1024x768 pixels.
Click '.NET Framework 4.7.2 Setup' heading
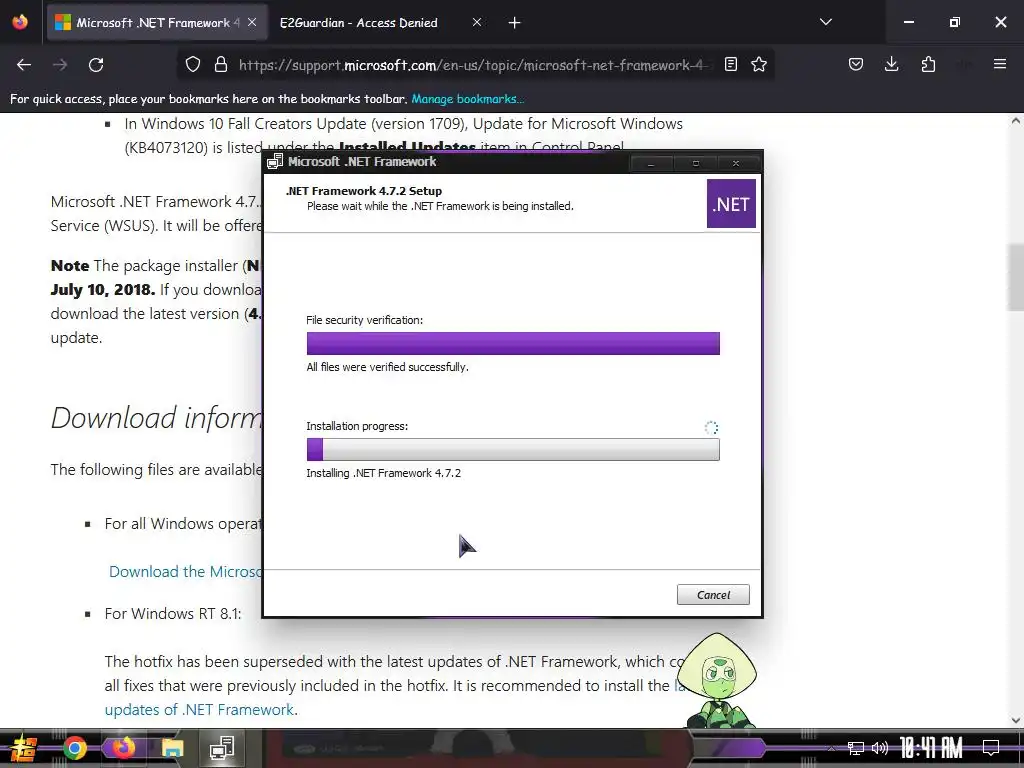click(364, 191)
